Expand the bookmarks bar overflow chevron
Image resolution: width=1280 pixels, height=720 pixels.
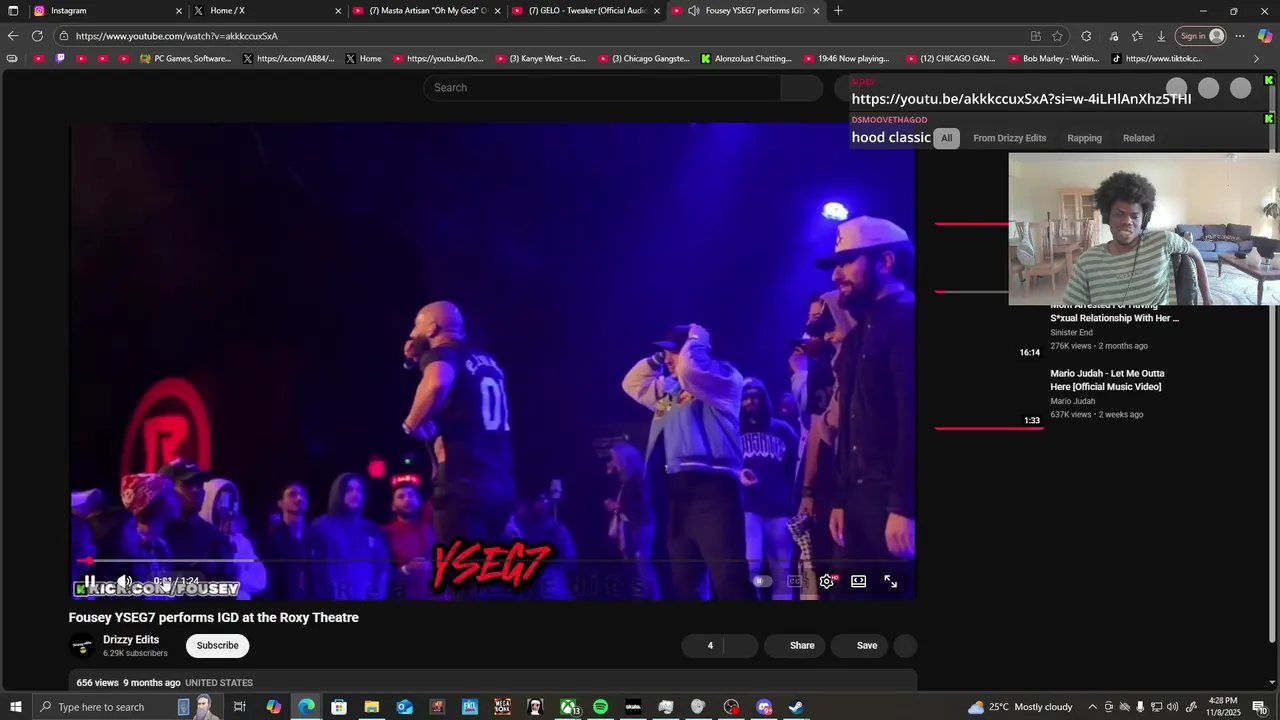(x=1257, y=59)
